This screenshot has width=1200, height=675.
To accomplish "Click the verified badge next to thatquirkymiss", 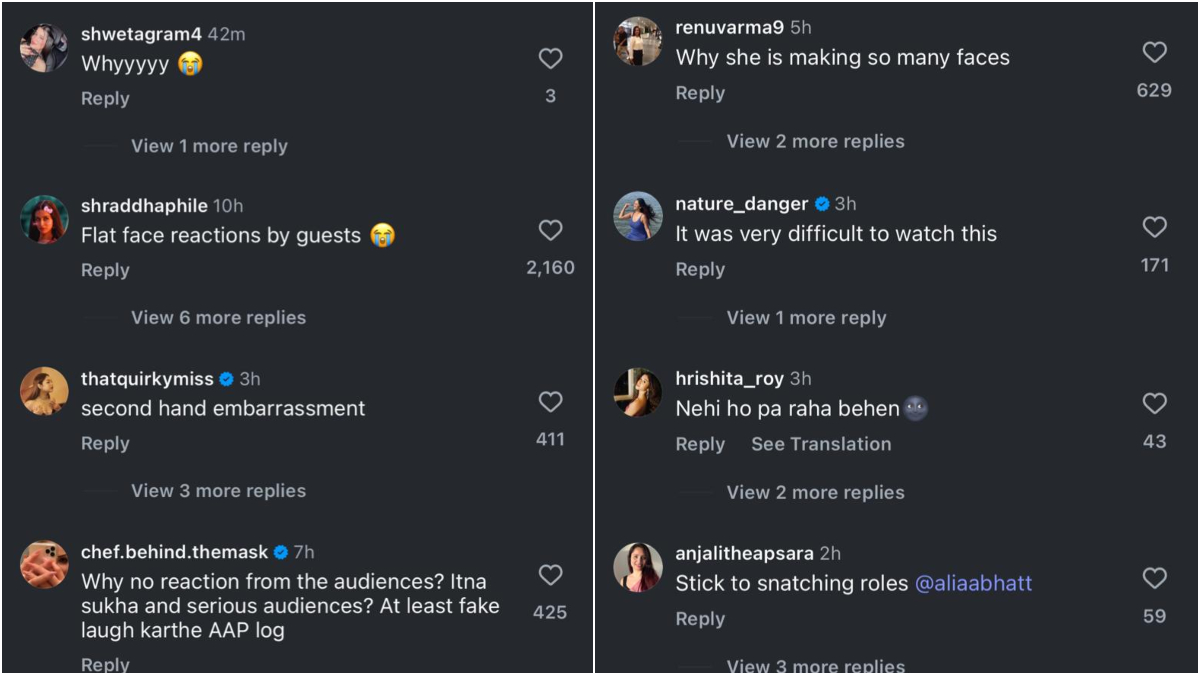I will coord(224,378).
